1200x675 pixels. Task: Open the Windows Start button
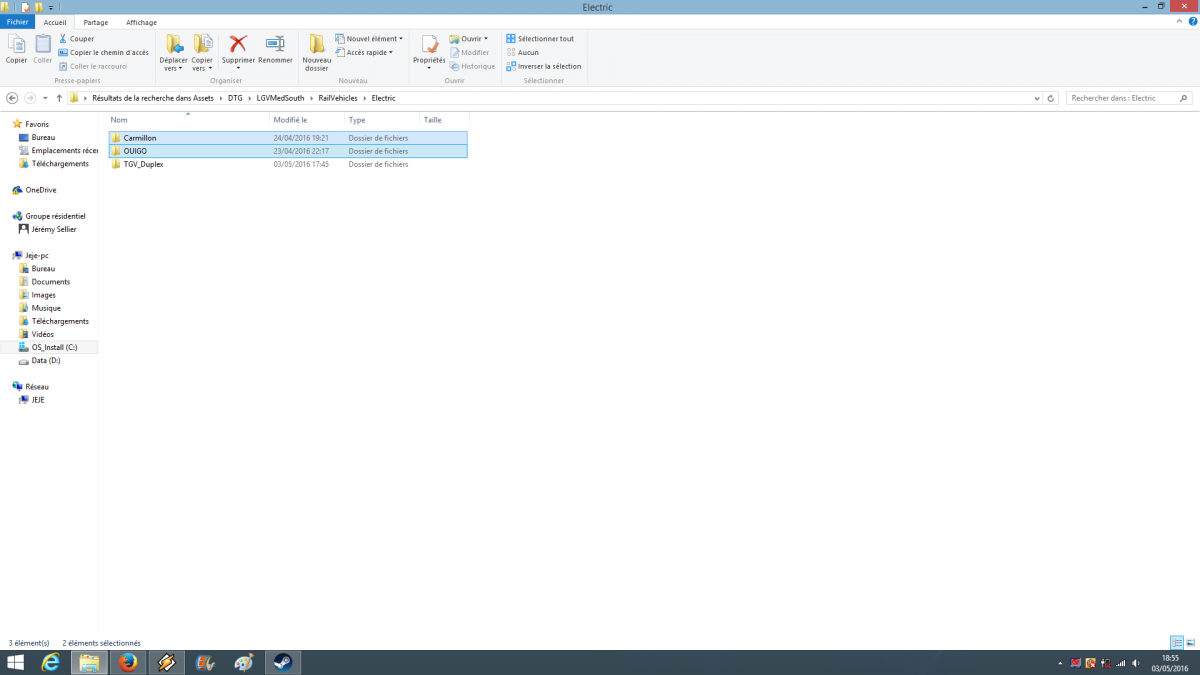(x=16, y=663)
